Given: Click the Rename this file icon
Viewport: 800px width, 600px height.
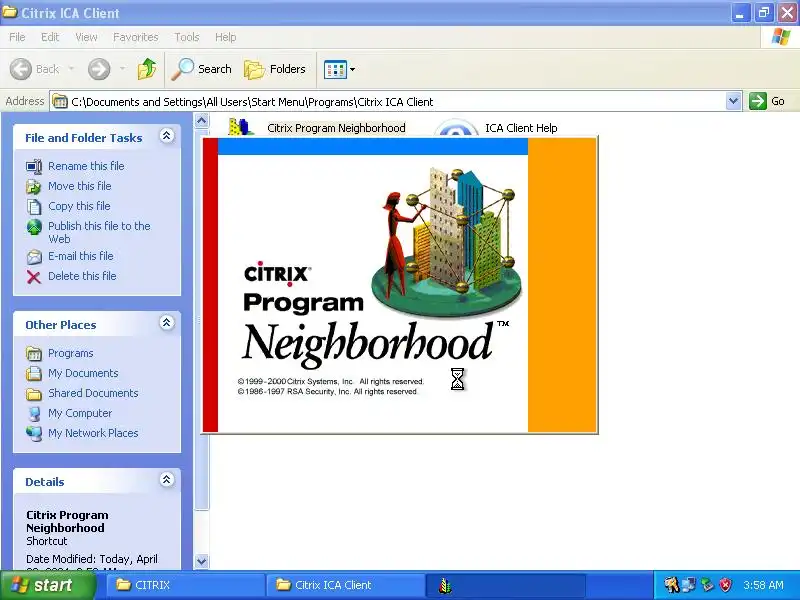Looking at the screenshot, I should click(34, 167).
